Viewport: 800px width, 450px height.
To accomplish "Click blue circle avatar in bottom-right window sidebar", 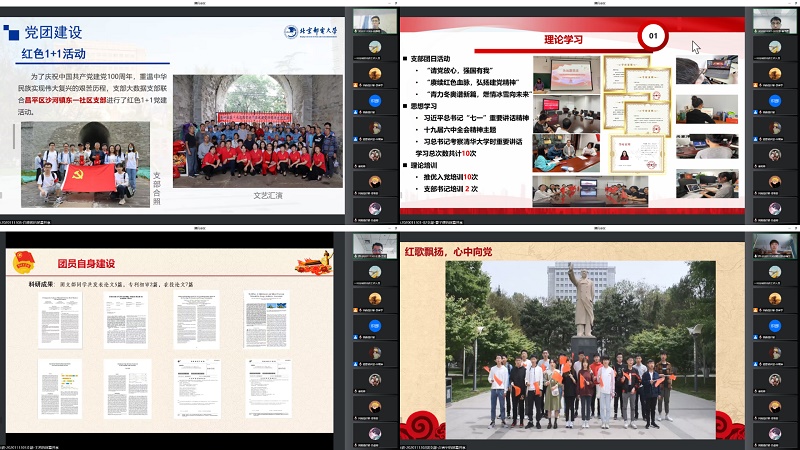I will (x=775, y=326).
